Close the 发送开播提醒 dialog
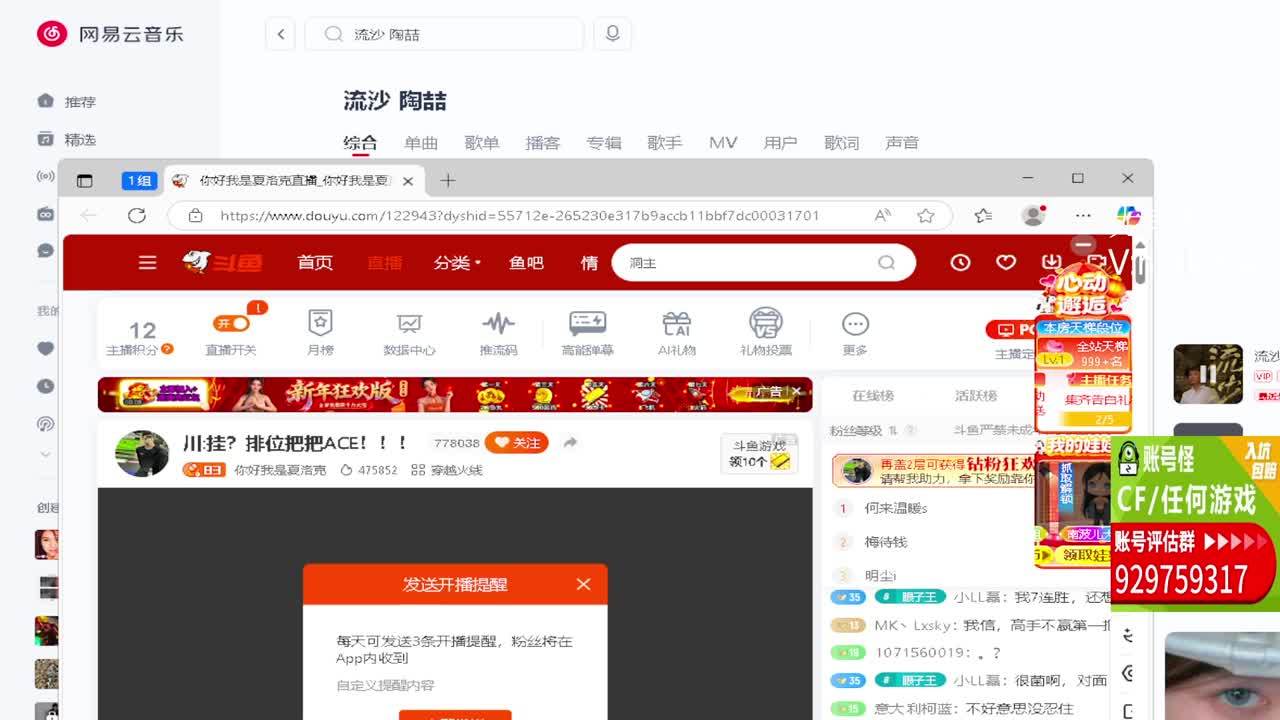Screen dimensions: 1280x720 pyautogui.click(x=583, y=584)
